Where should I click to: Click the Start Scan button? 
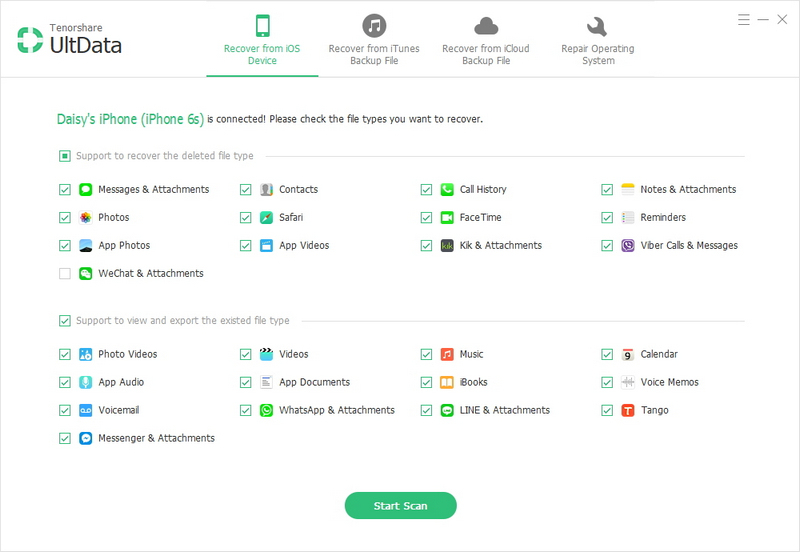pyautogui.click(x=401, y=506)
